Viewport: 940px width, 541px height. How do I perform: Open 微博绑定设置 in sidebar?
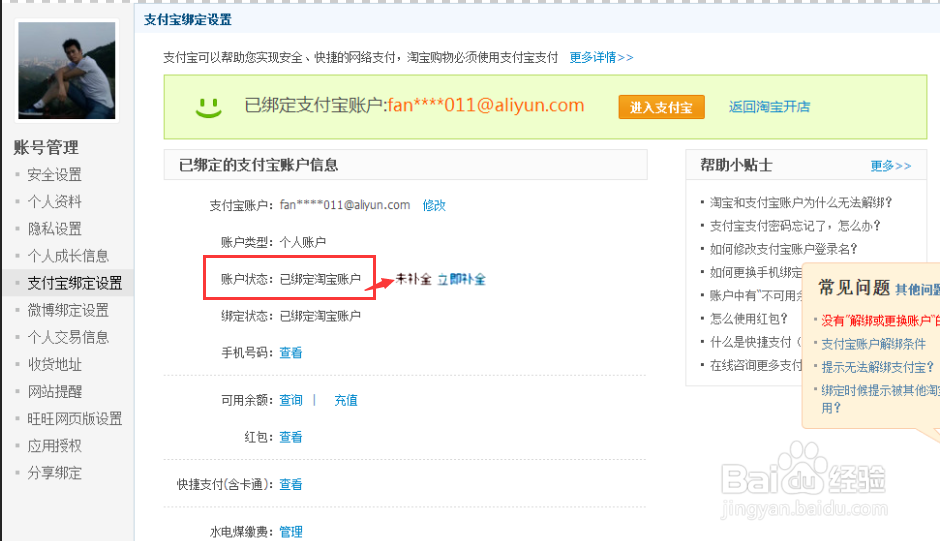click(68, 310)
